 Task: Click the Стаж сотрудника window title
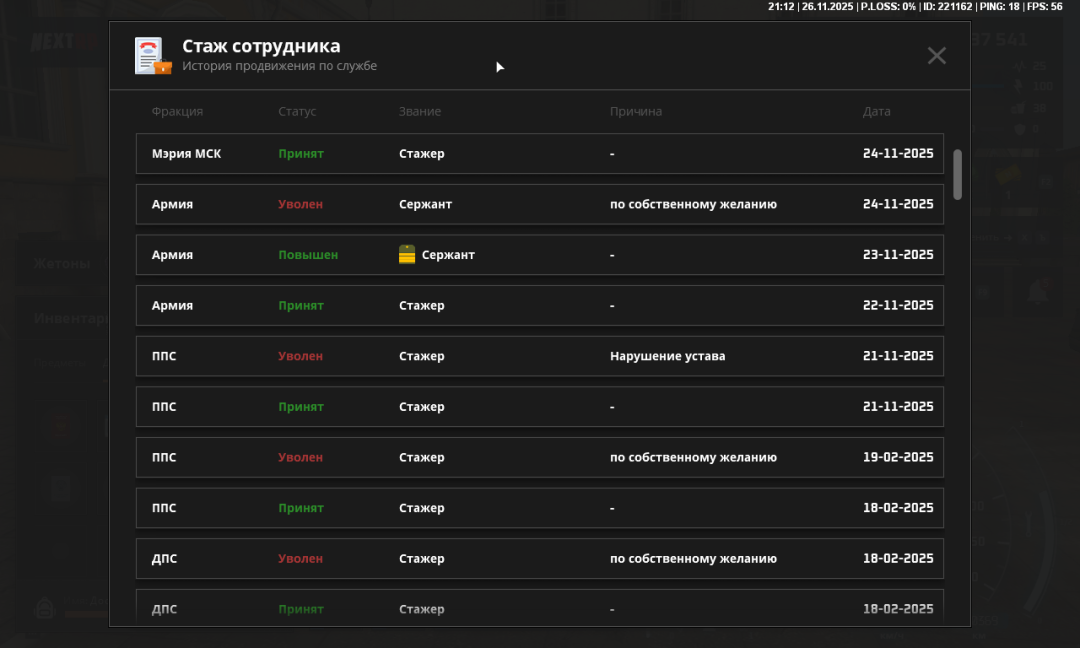pyautogui.click(x=261, y=46)
